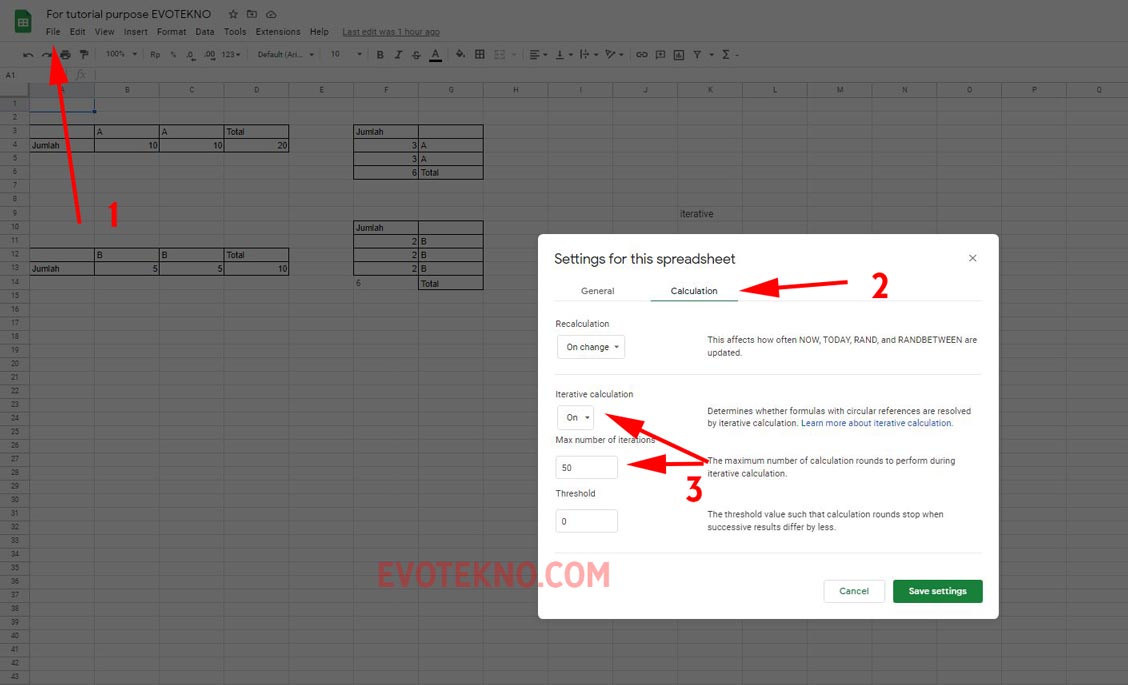Apply strikethrough formatting
Screen dimensions: 1128x685
click(416, 55)
